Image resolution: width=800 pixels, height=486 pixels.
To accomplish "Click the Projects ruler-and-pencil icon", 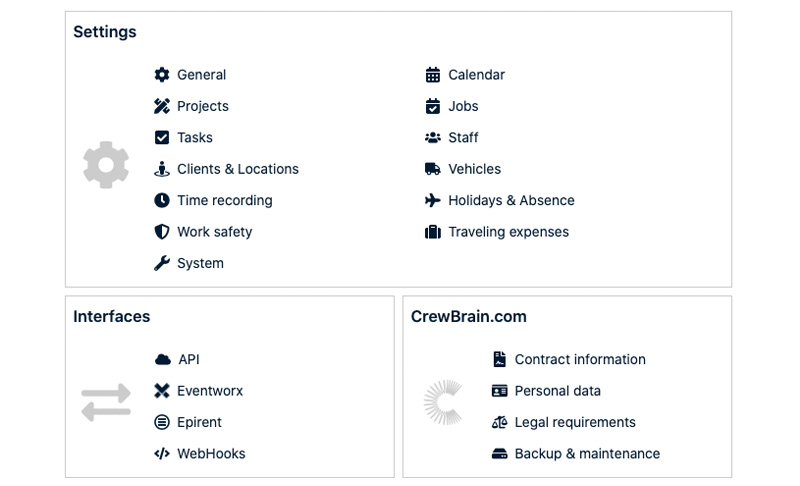I will (162, 106).
